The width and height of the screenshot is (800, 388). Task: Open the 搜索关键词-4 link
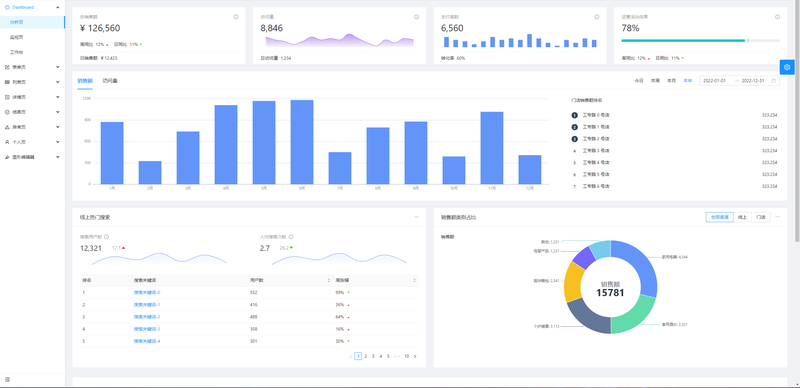coord(147,341)
